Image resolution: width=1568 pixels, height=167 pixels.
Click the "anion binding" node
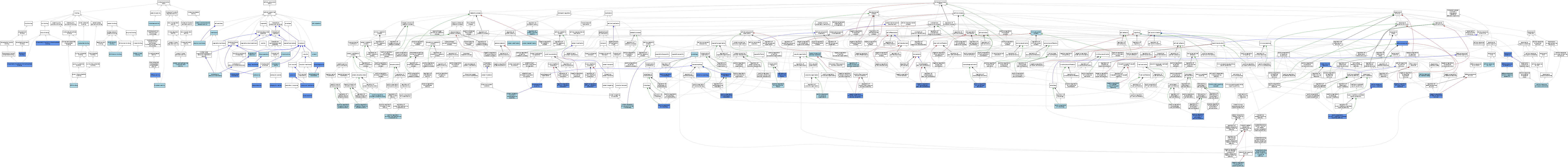pos(45,33)
